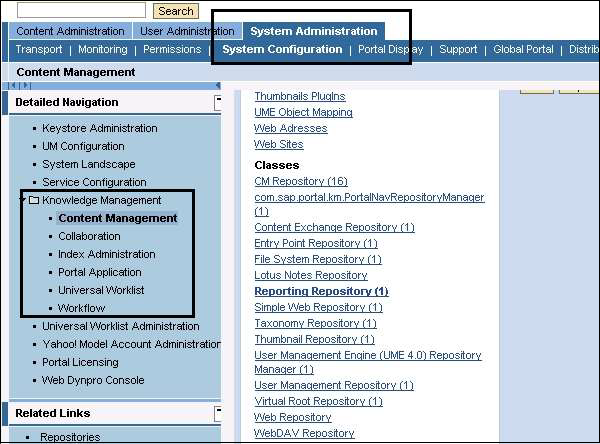Open Workflow in navigation
Image resolution: width=600 pixels, height=444 pixels.
pos(82,308)
